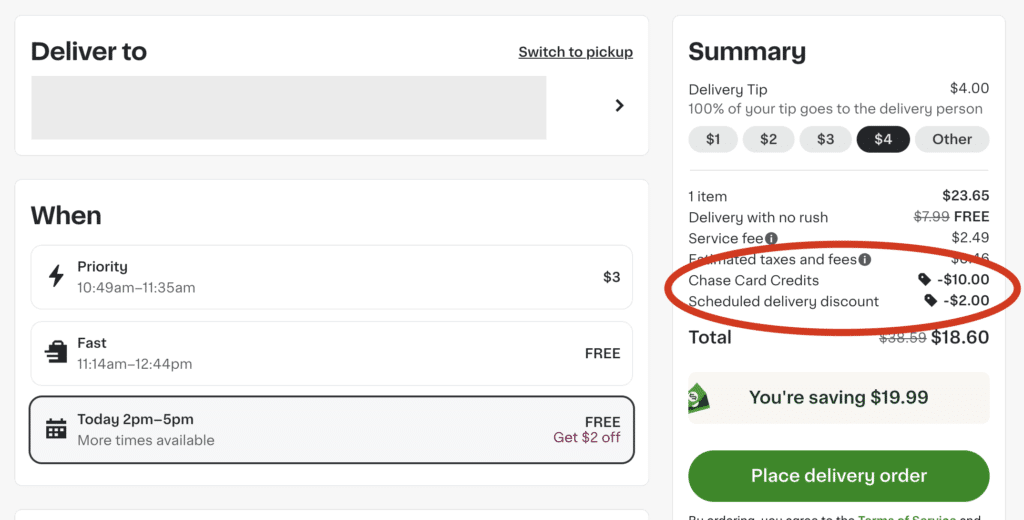This screenshot has width=1024, height=520.
Task: Click the You're saving $19.99 banner
Action: 839,398
